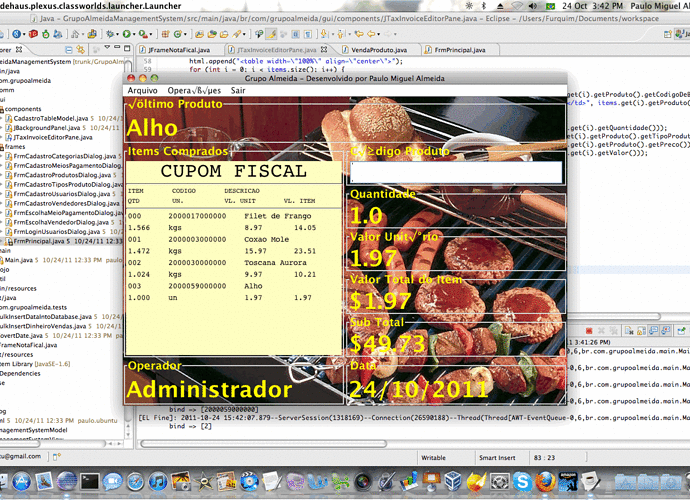Viewport: 690px width, 500px height.
Task: Launch Skype from the Dock
Action: [522, 481]
